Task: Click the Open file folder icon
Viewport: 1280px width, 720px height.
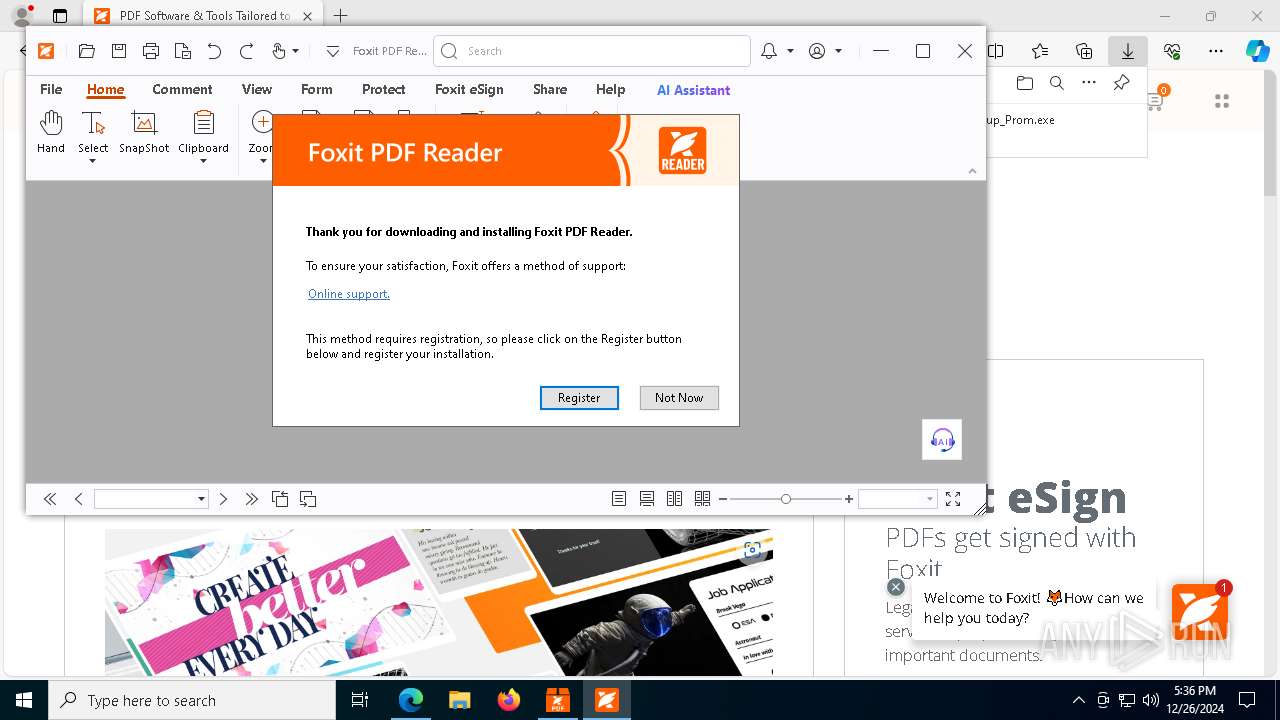Action: [x=87, y=51]
